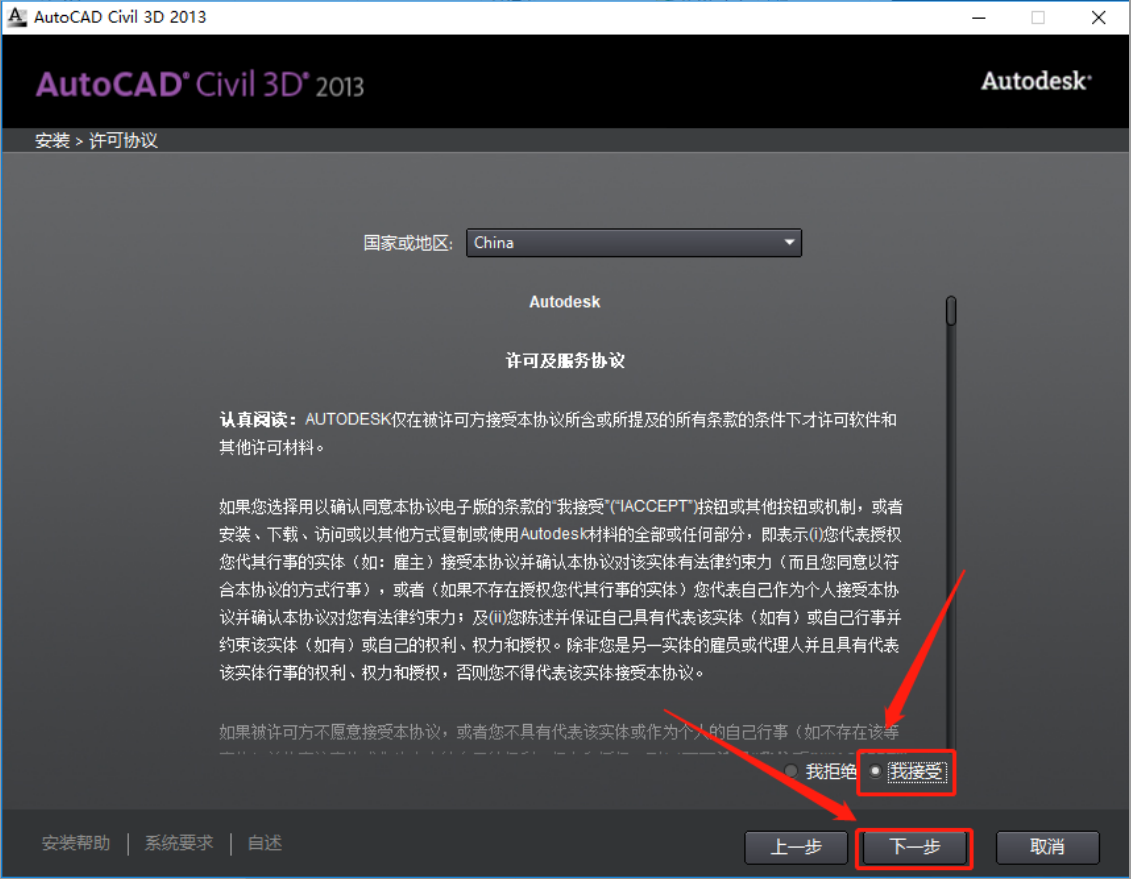Click 安装 in the breadcrumb path
The image size is (1131, 879).
[52, 141]
